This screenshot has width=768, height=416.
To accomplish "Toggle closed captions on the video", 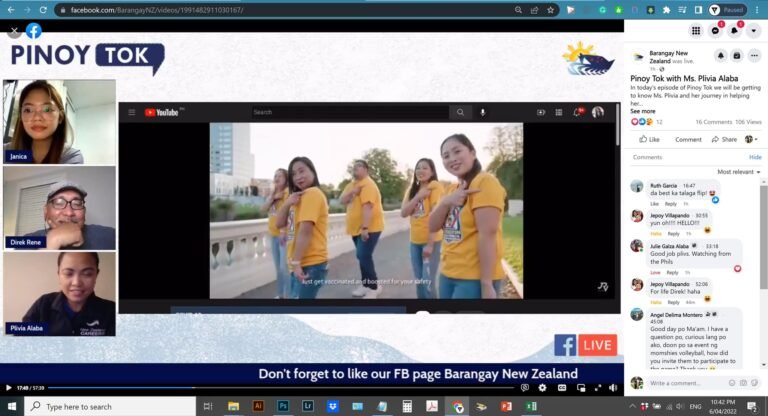I will (562, 388).
